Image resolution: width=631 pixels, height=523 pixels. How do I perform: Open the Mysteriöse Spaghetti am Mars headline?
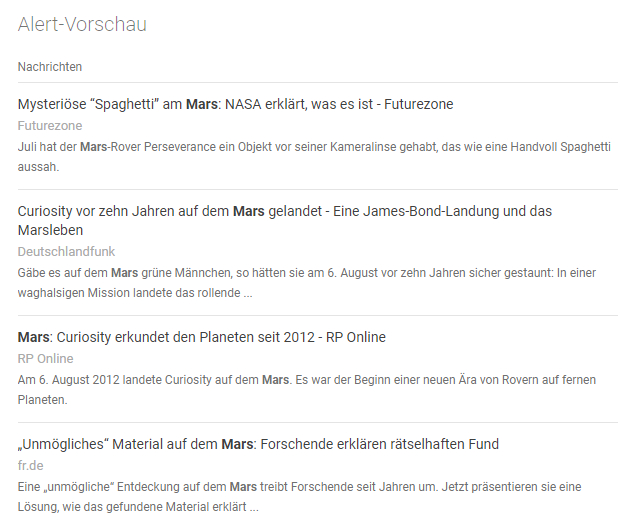[235, 104]
